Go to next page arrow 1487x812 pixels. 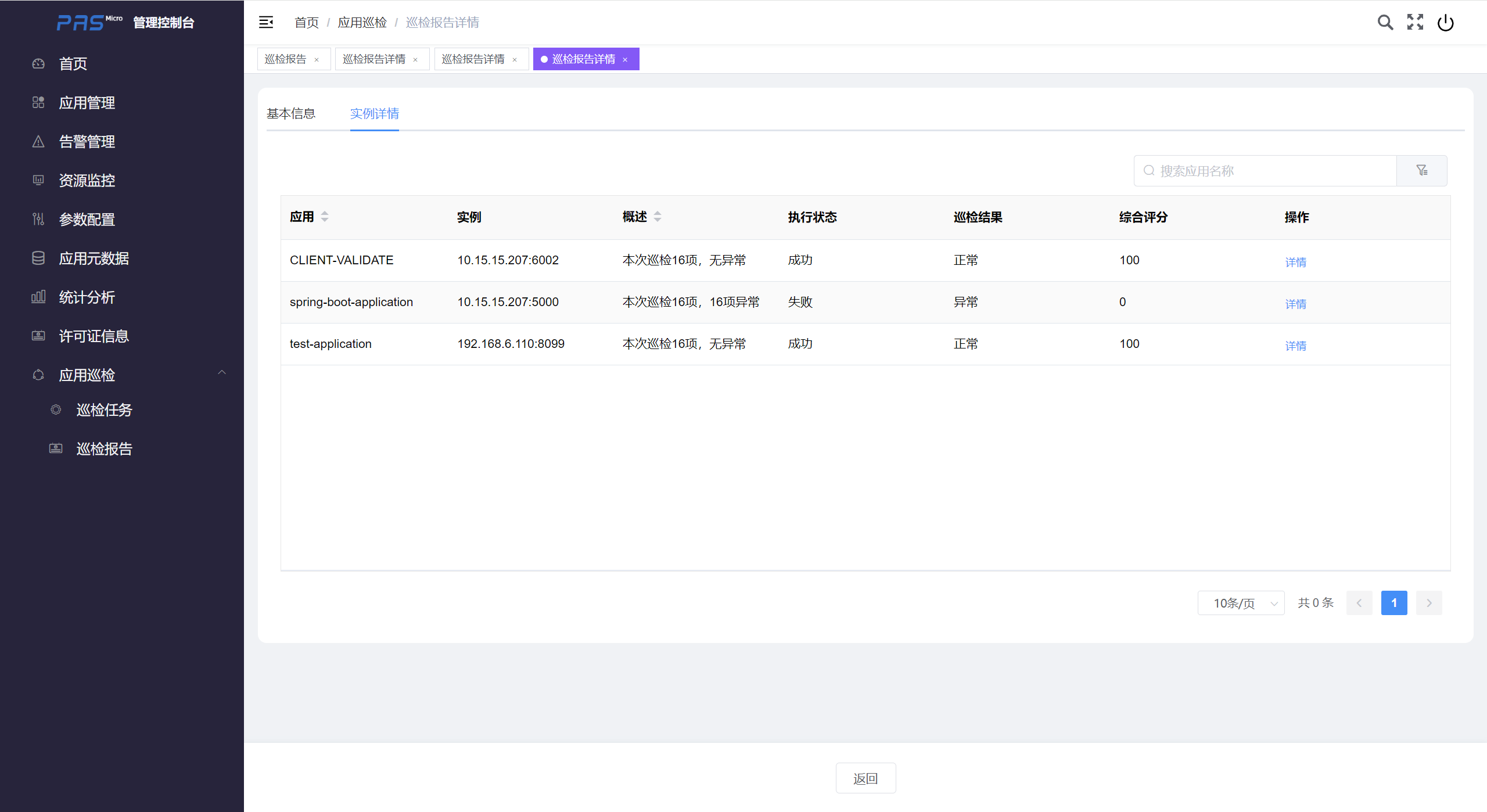(1429, 603)
